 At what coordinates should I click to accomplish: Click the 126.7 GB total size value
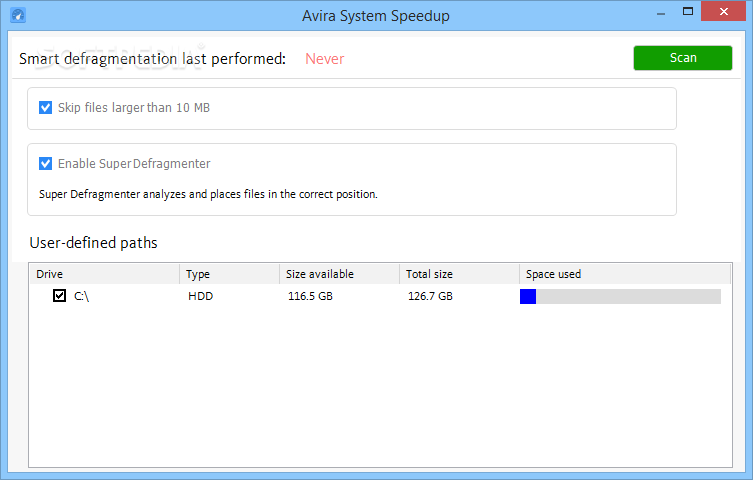tap(430, 296)
